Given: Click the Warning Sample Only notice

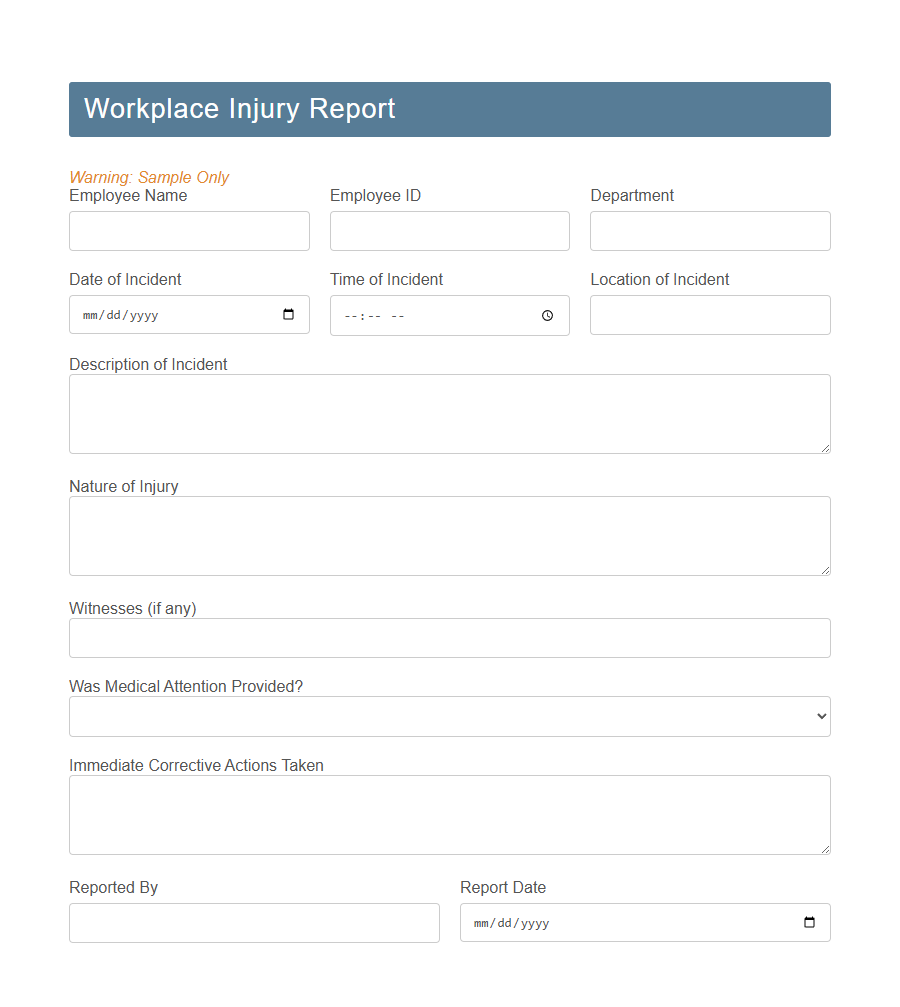Looking at the screenshot, I should point(149,177).
